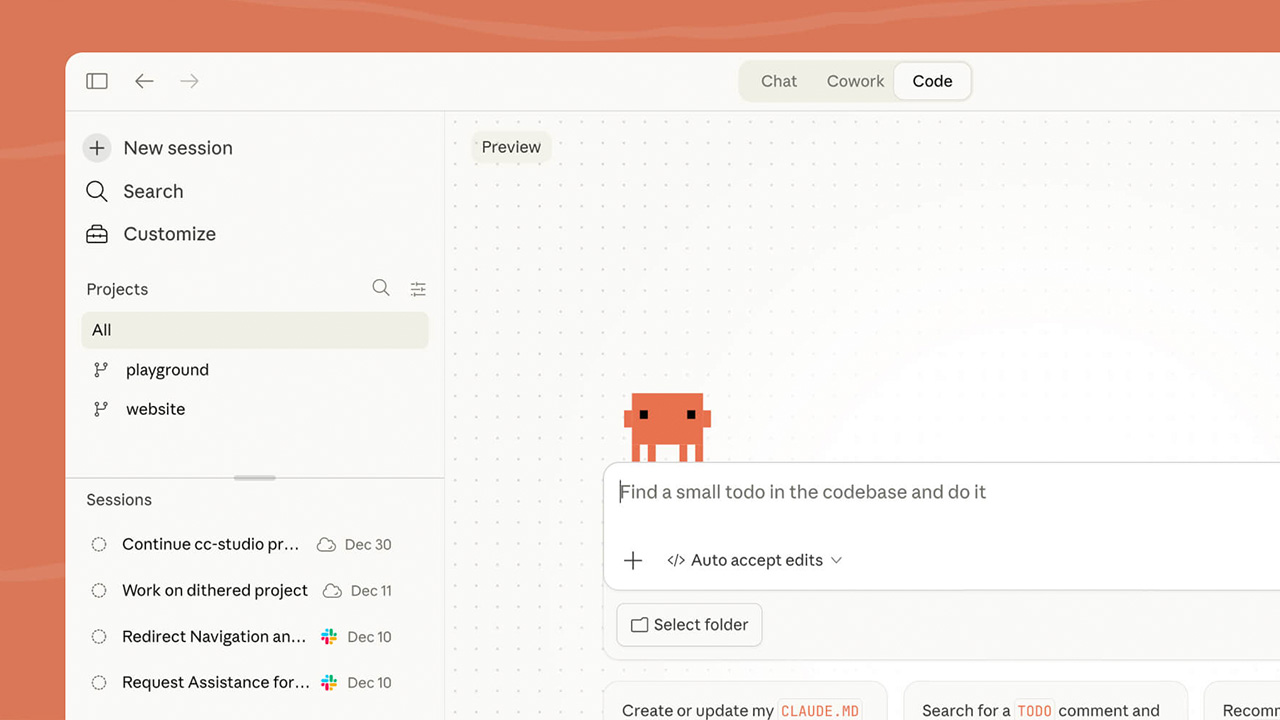The image size is (1280, 720).
Task: Toggle the sidebar panel icon
Action: coord(97,81)
